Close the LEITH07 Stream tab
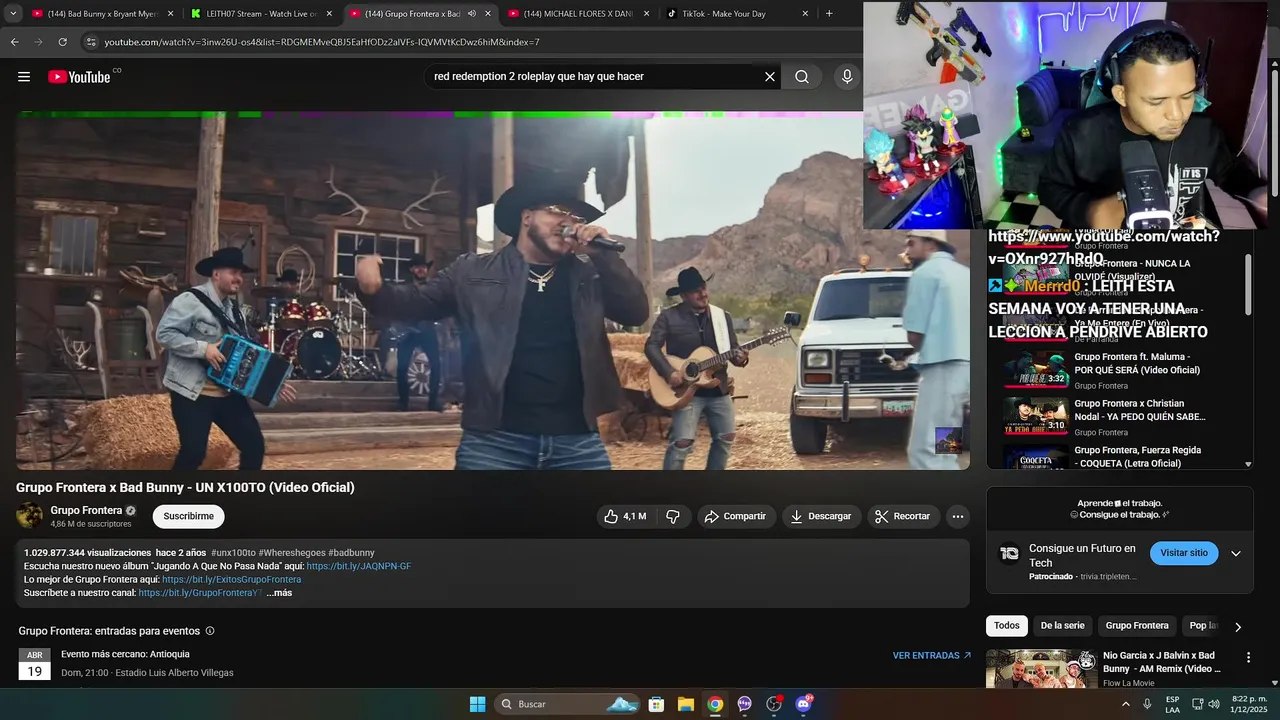The height and width of the screenshot is (720, 1280). point(329,14)
